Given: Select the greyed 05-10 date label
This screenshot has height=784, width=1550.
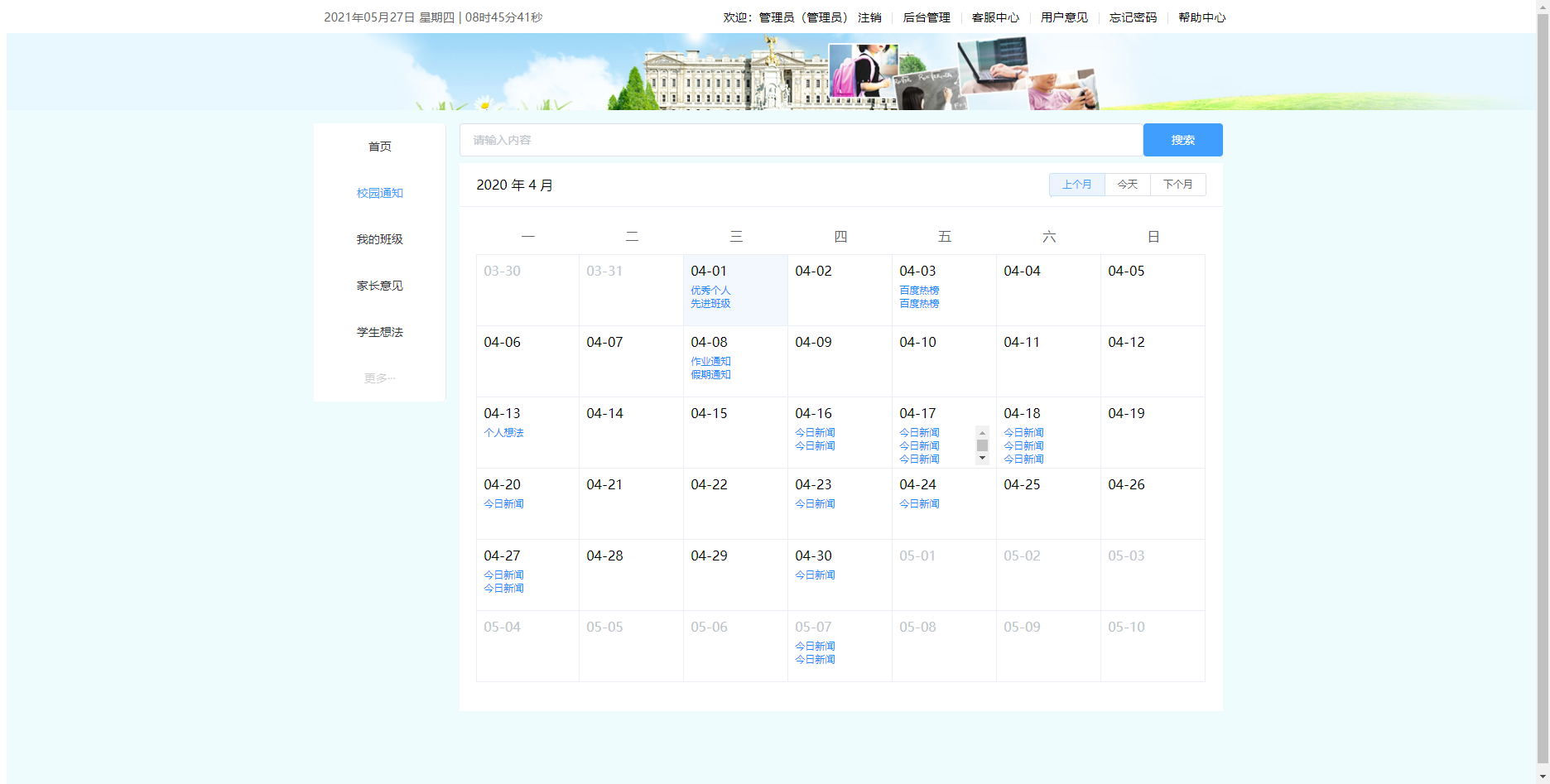Looking at the screenshot, I should click(x=1126, y=628).
